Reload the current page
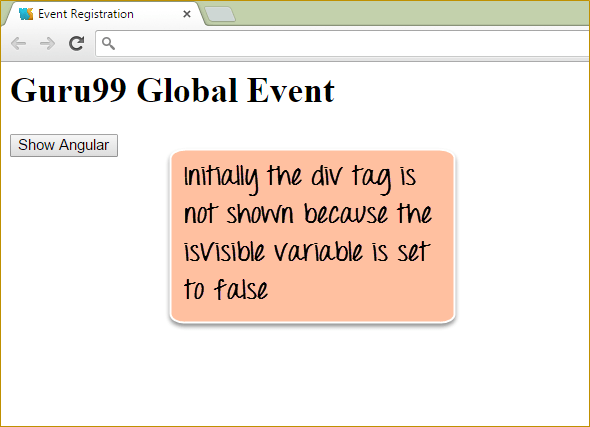 76,44
